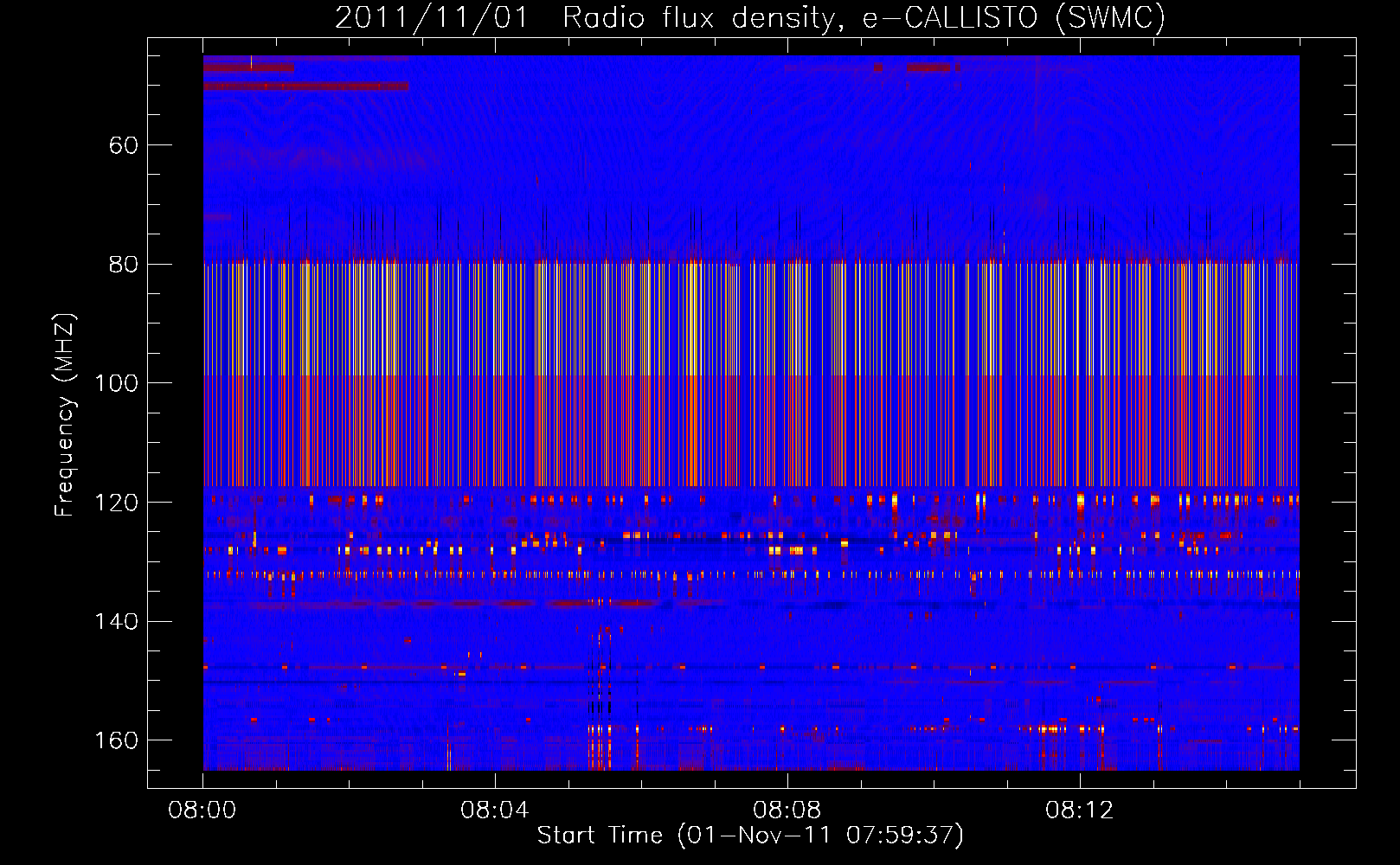Click the 08:04 time tick label
The height and width of the screenshot is (865, 1400).
click(x=495, y=811)
